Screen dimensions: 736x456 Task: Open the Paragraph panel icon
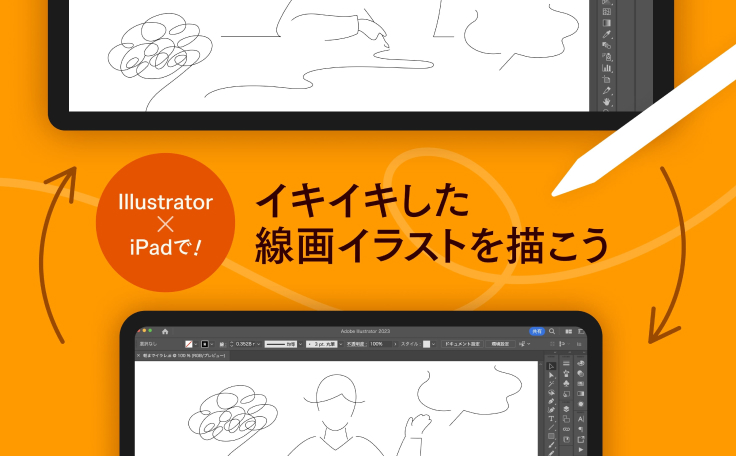click(581, 429)
